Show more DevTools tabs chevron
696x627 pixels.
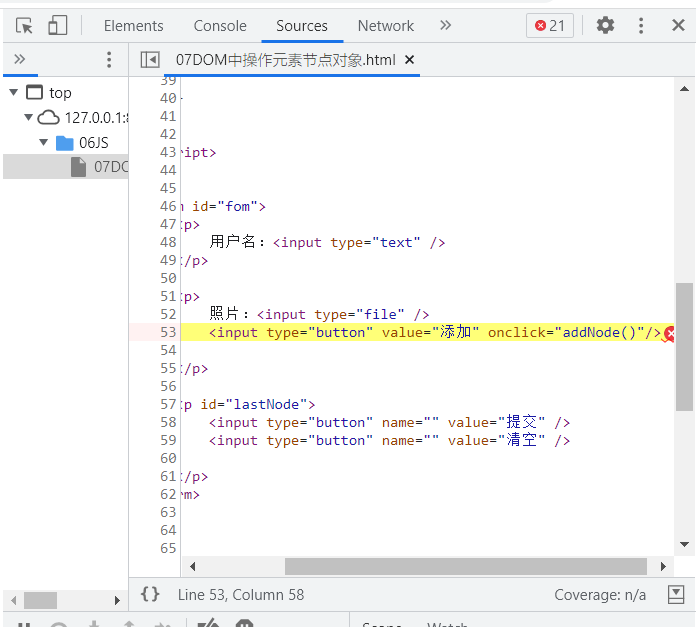pos(446,25)
